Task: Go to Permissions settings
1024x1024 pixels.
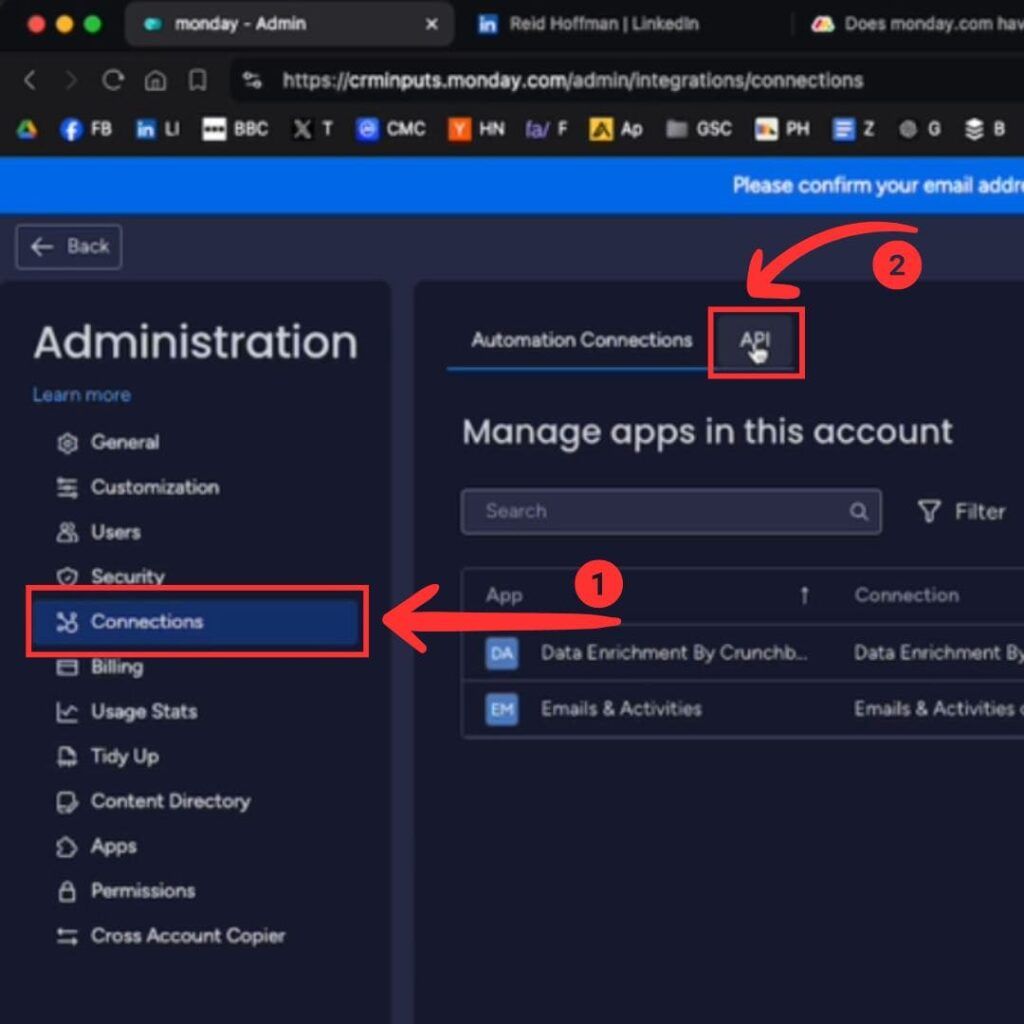Action: (126, 891)
